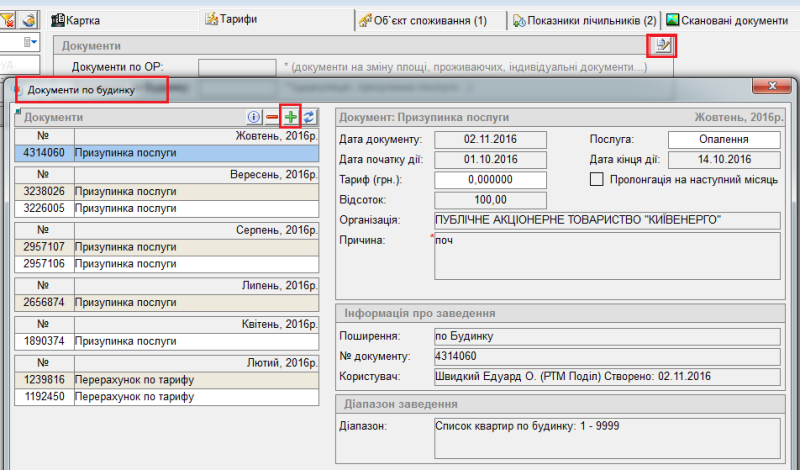Close the Документи по будинку dialog
Viewport: 800px width, 470px height.
coord(773,87)
